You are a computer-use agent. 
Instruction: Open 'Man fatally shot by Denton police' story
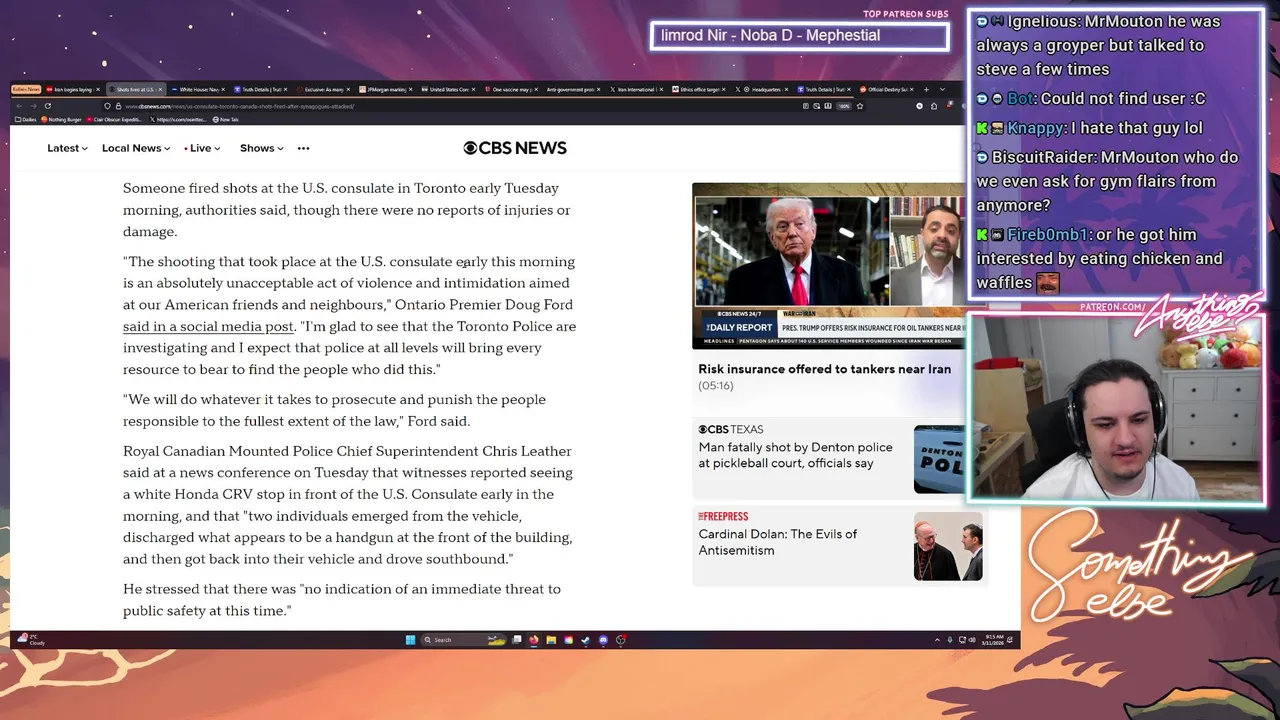(x=795, y=455)
